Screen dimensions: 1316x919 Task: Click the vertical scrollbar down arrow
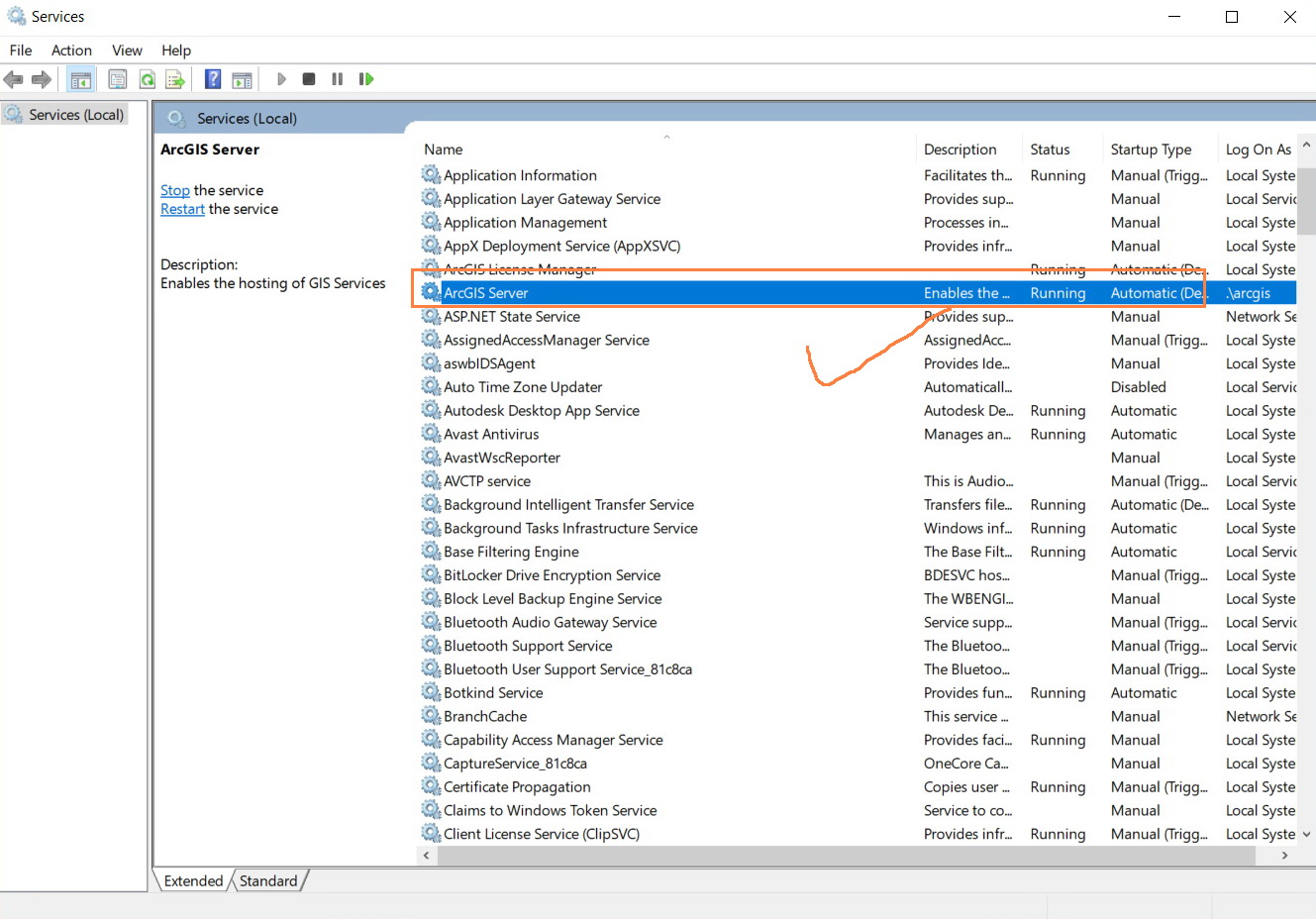click(1306, 835)
